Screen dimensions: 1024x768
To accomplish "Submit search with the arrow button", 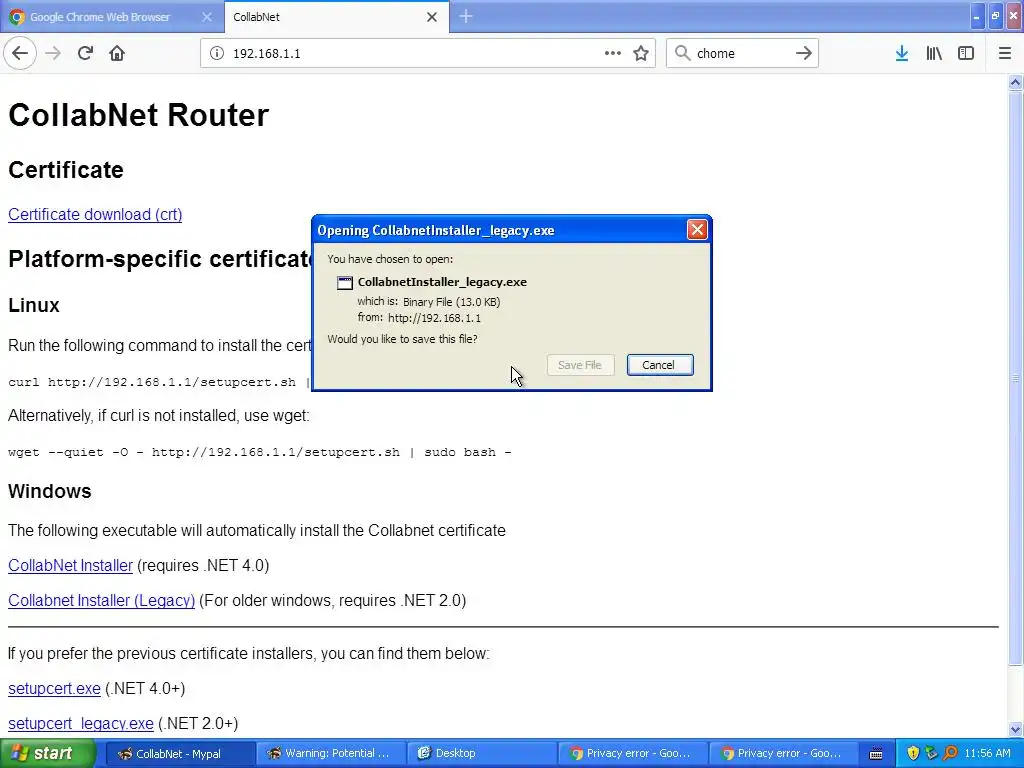I will [804, 53].
